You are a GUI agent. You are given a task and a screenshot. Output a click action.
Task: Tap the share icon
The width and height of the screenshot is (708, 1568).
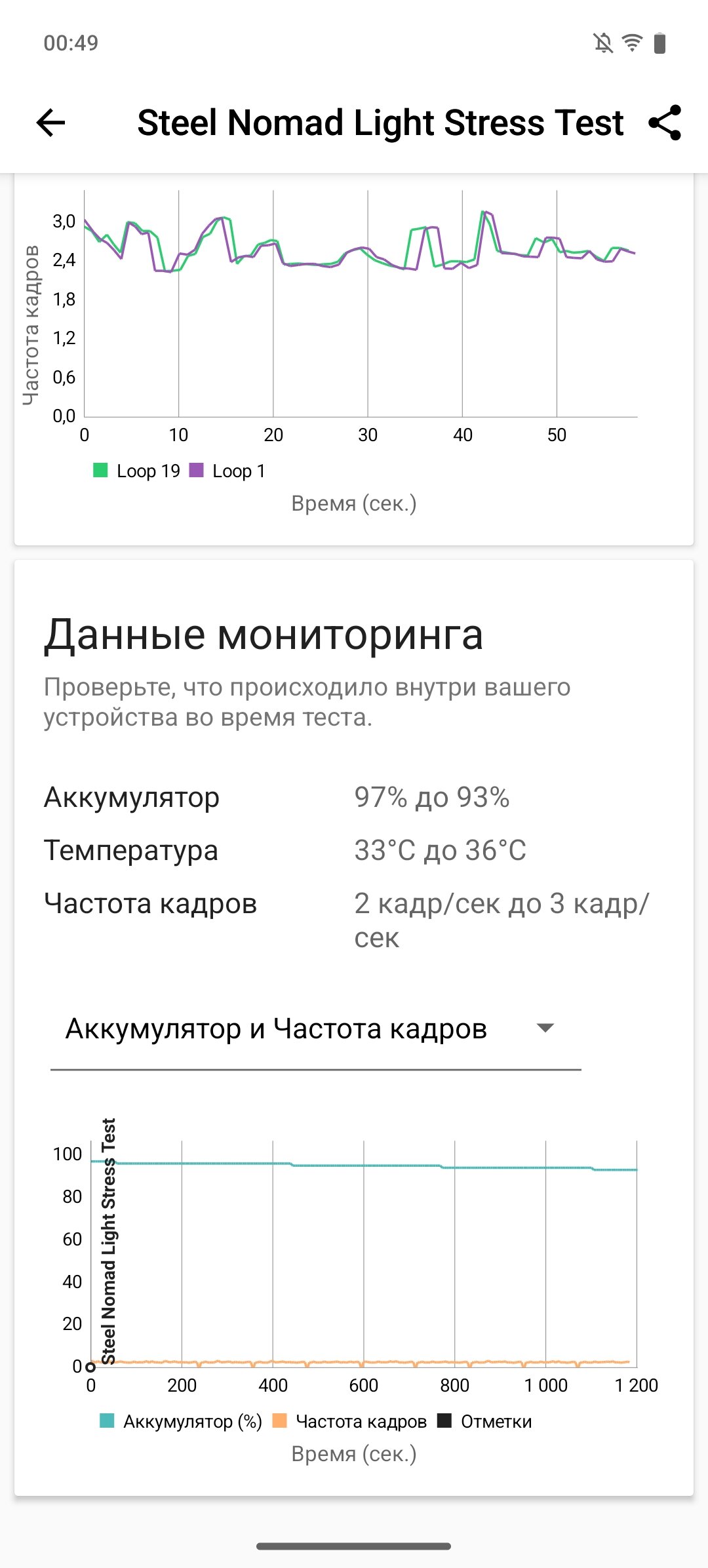click(x=665, y=123)
